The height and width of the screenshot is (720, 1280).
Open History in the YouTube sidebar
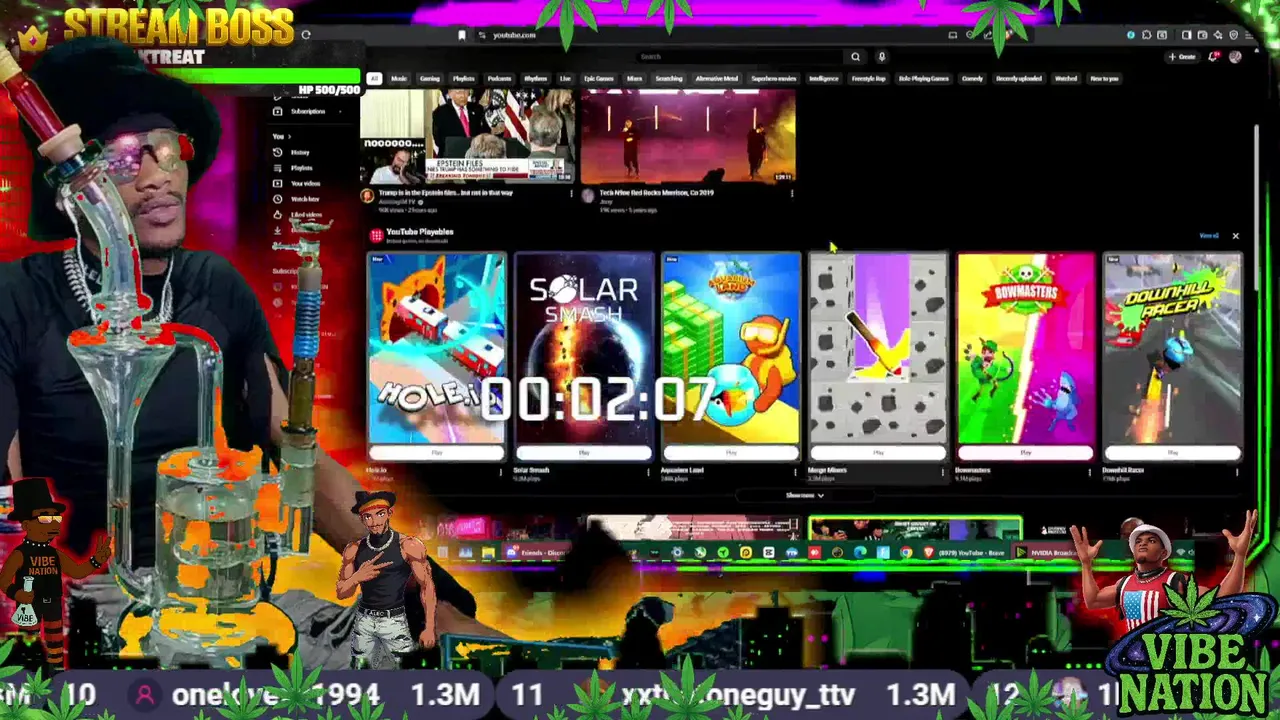(x=299, y=152)
